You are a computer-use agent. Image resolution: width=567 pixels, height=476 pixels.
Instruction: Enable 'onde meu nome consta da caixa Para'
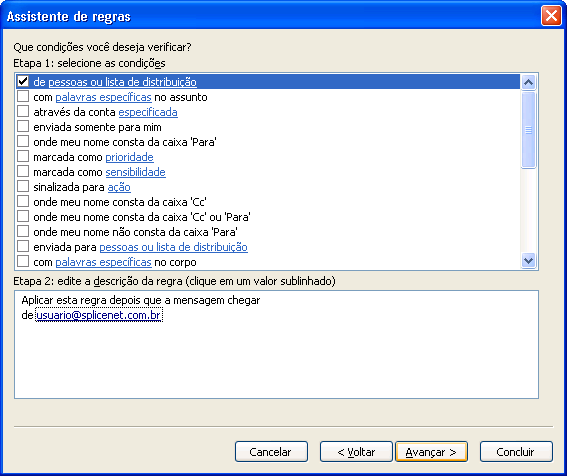click(x=23, y=141)
